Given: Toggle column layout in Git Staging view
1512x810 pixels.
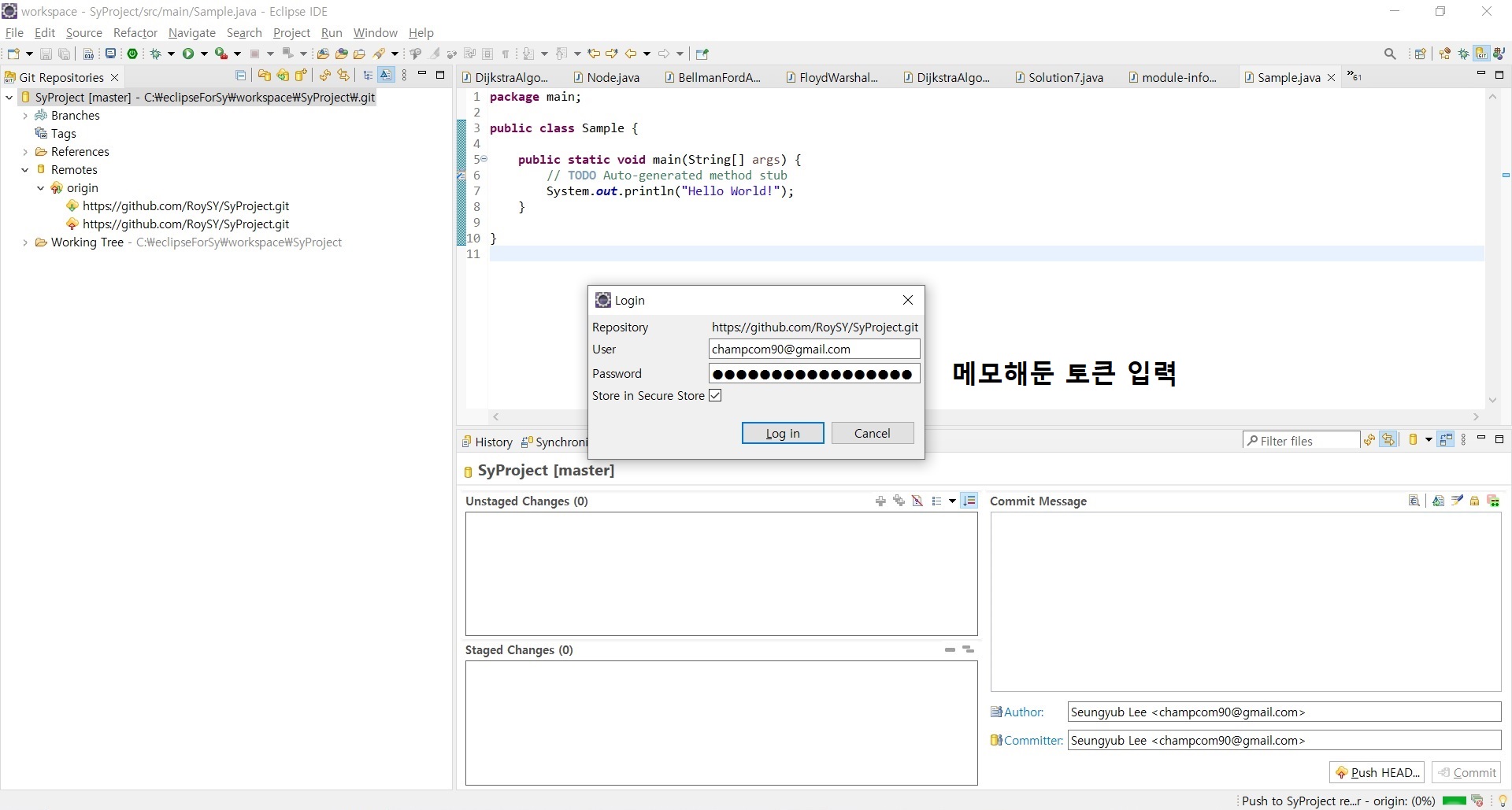Looking at the screenshot, I should coord(1446,440).
